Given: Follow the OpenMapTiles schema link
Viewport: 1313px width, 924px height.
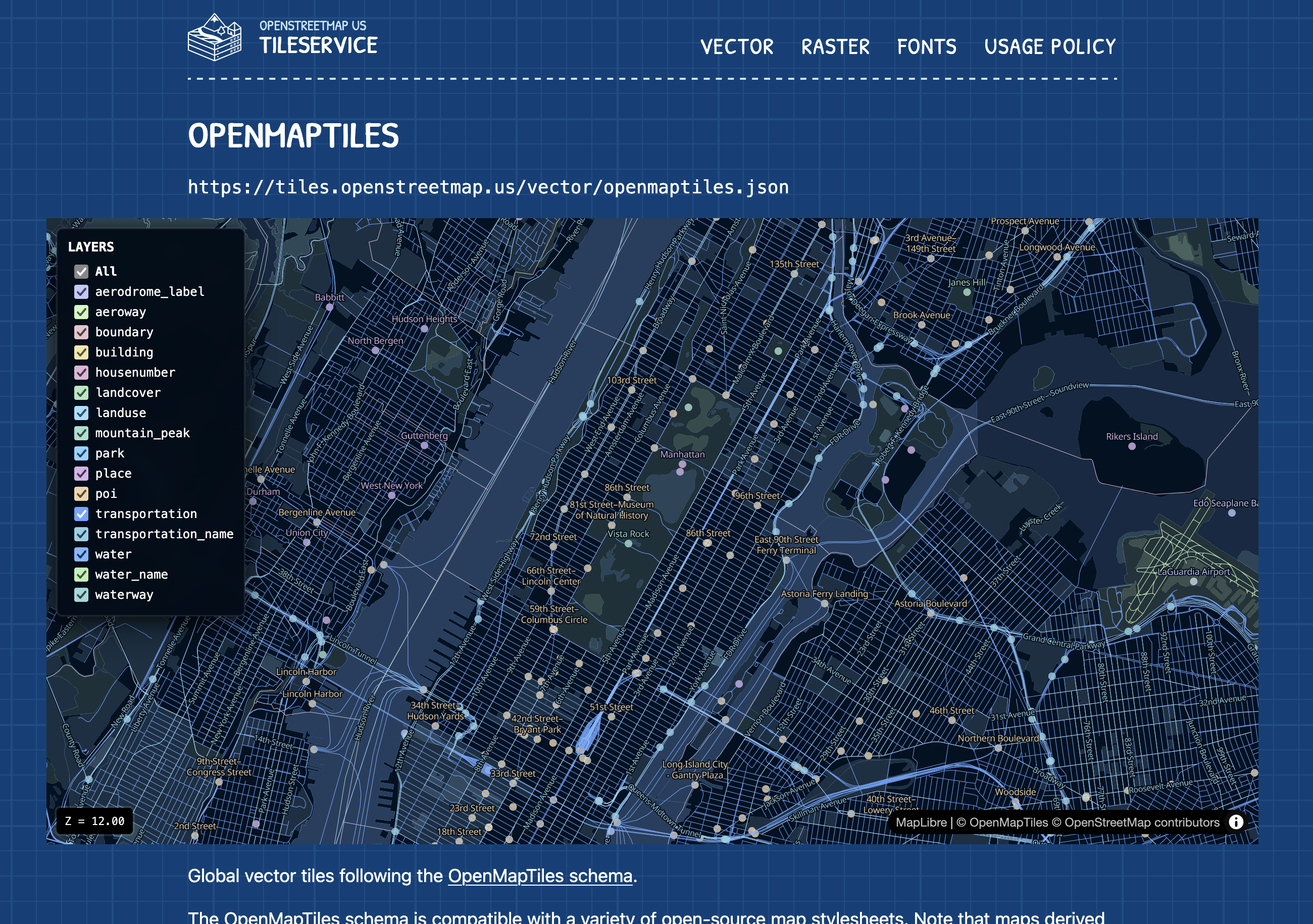Looking at the screenshot, I should pos(540,876).
